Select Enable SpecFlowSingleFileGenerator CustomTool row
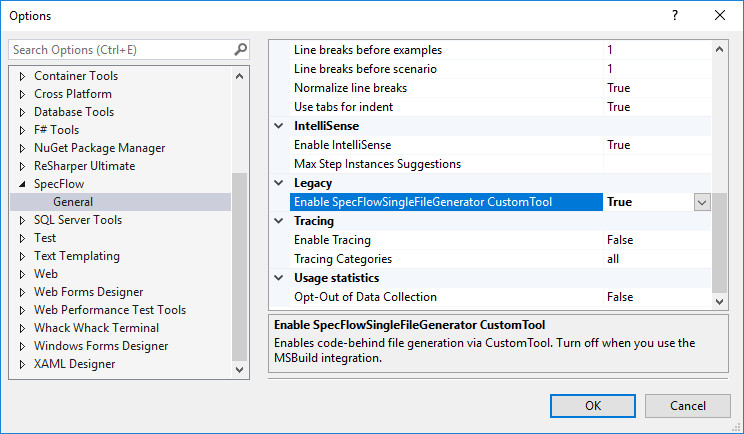This screenshot has height=434, width=744. point(446,202)
